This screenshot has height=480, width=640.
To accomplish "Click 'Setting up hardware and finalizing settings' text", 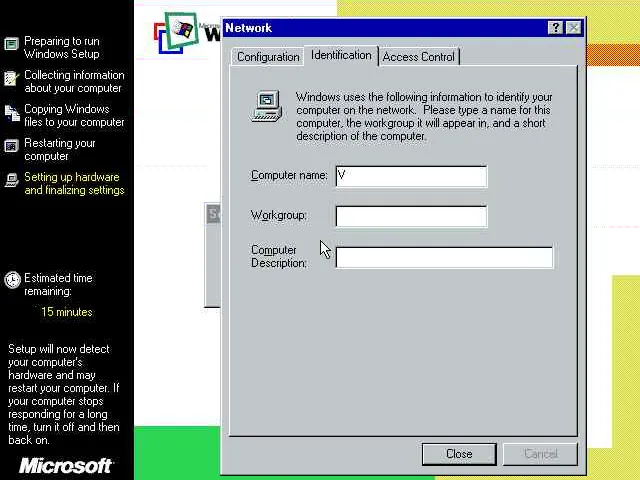I will (74, 183).
